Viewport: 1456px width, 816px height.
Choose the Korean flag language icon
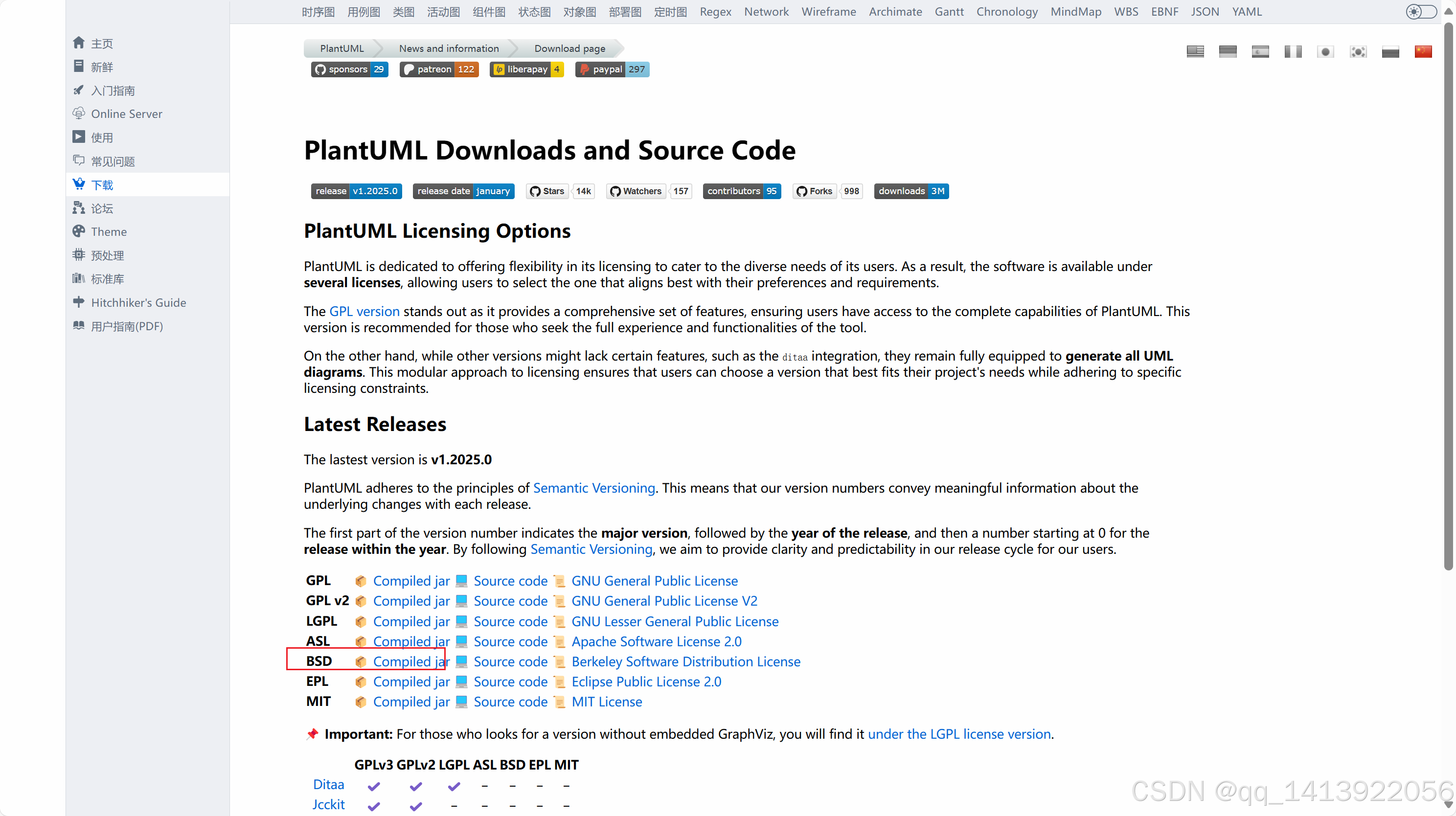[1358, 52]
